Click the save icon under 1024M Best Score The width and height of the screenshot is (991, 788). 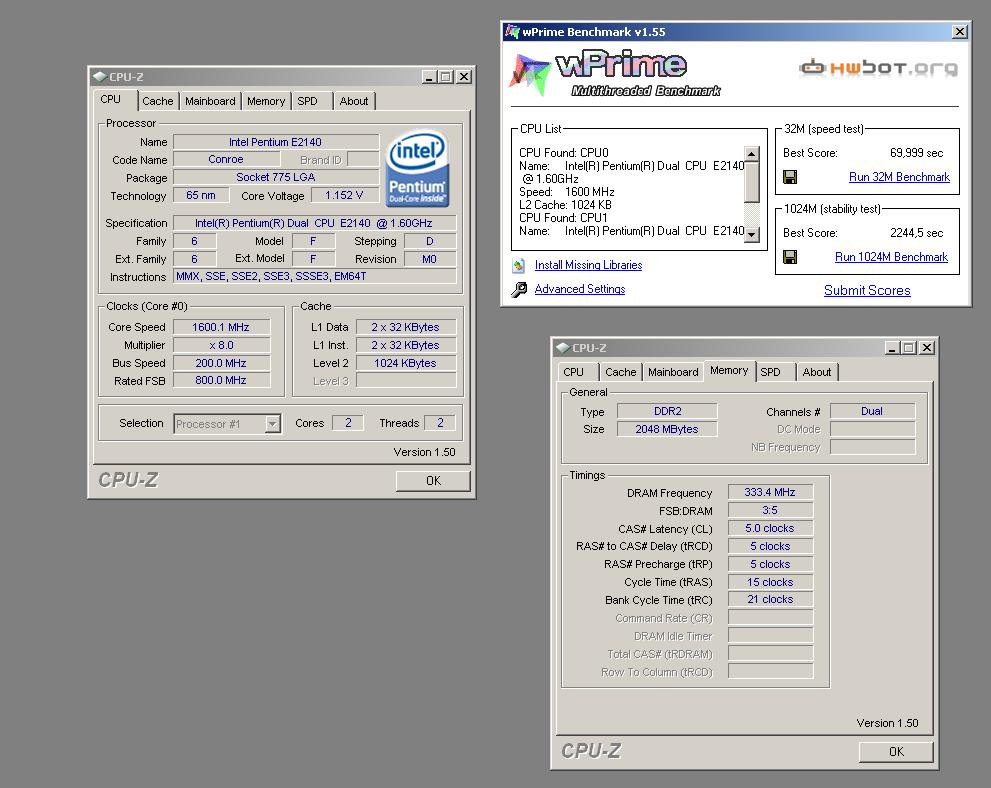pyautogui.click(x=789, y=257)
